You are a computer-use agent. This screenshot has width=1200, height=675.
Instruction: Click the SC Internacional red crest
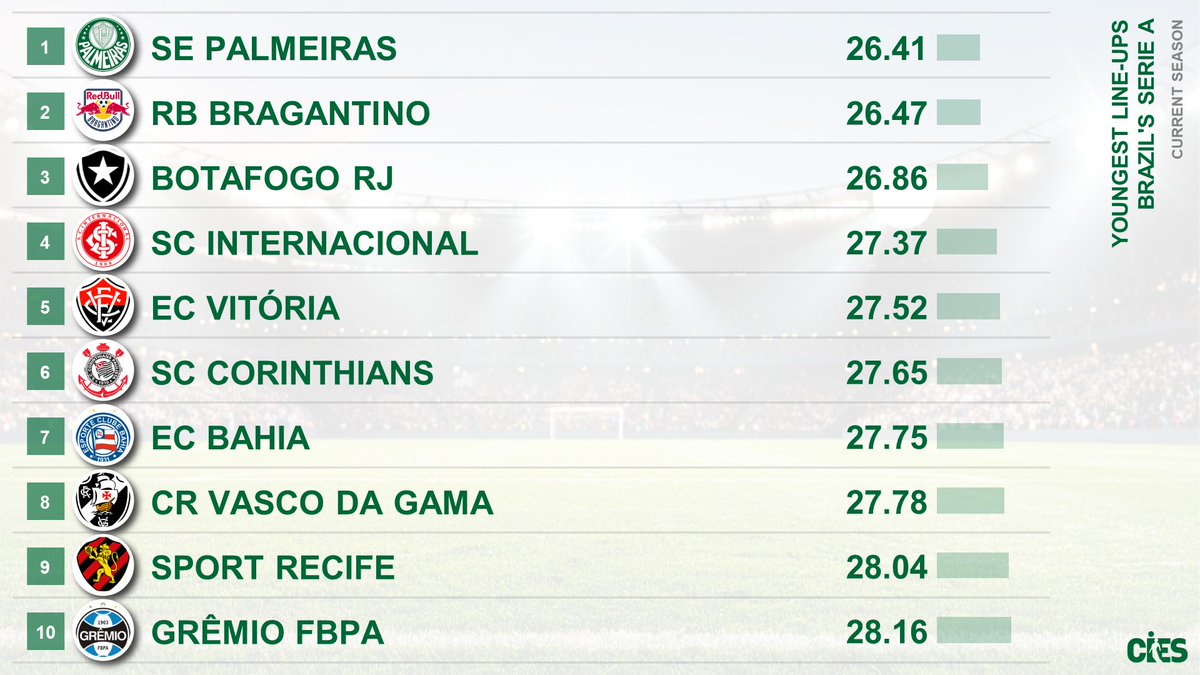104,242
